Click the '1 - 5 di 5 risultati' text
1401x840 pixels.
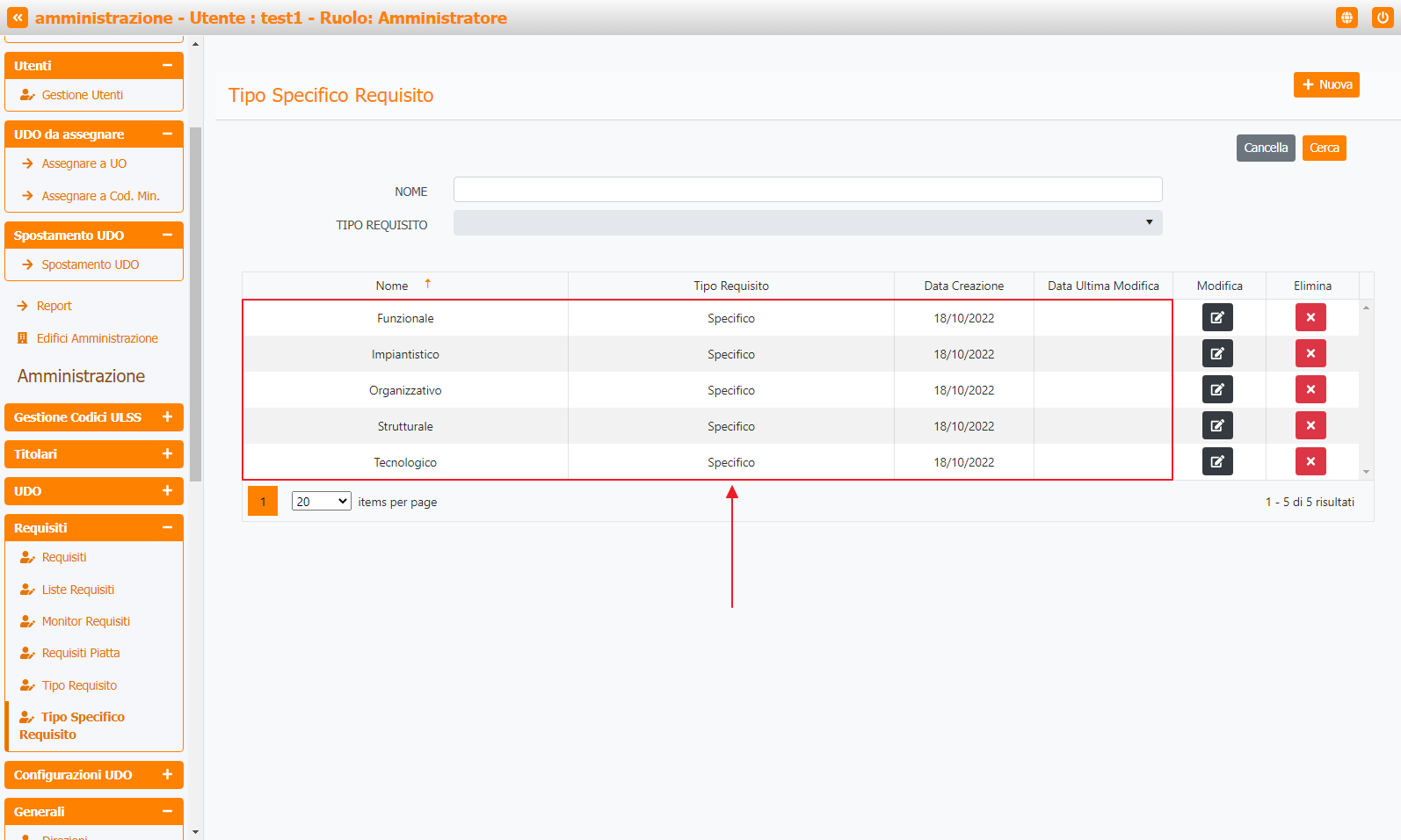1310,502
